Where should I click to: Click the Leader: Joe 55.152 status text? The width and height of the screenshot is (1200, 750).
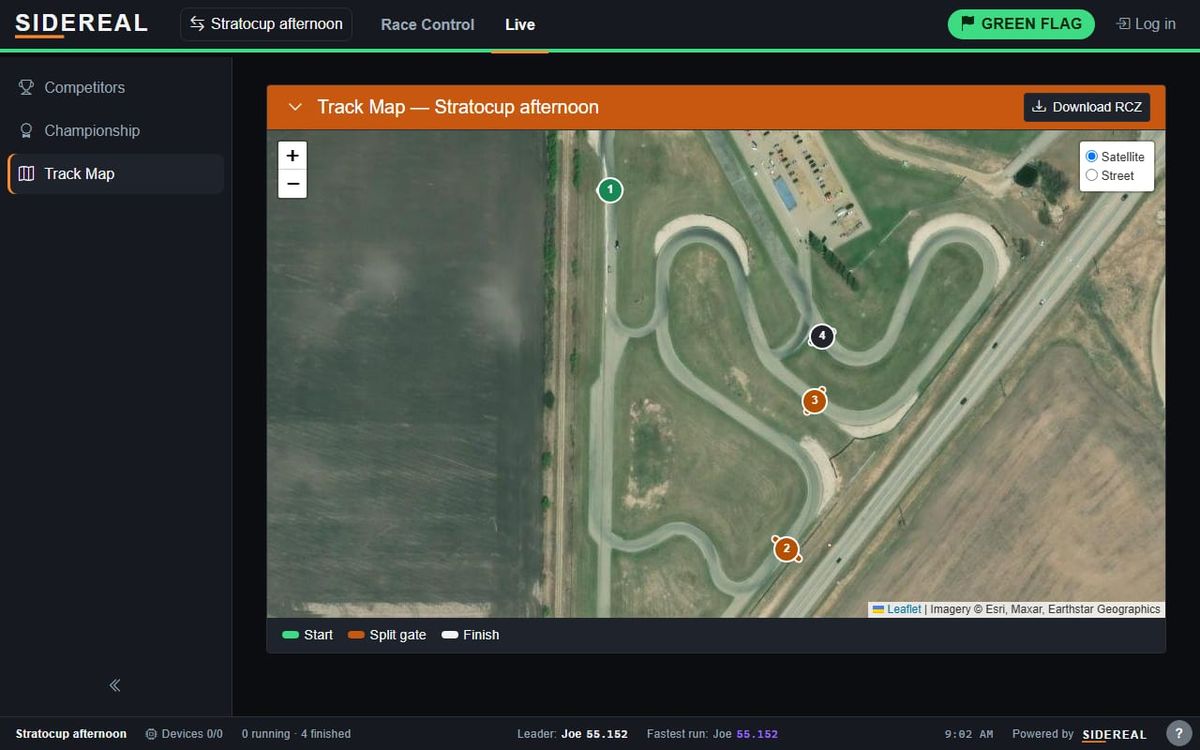coord(572,734)
